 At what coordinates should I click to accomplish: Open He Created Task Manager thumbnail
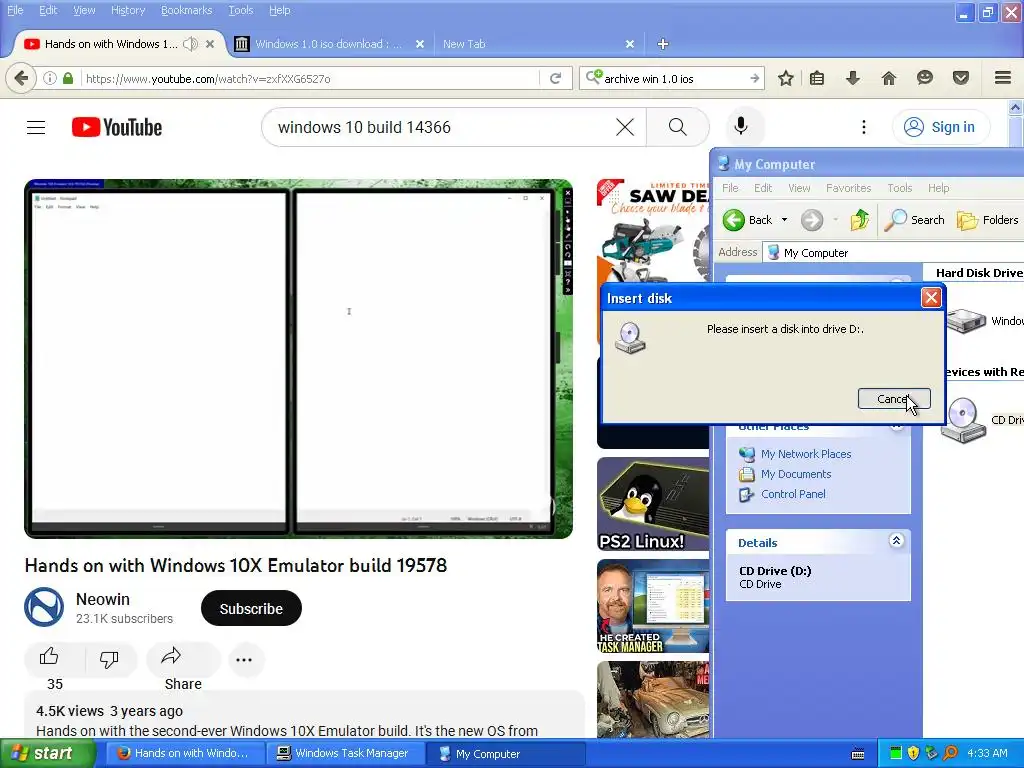click(x=653, y=606)
